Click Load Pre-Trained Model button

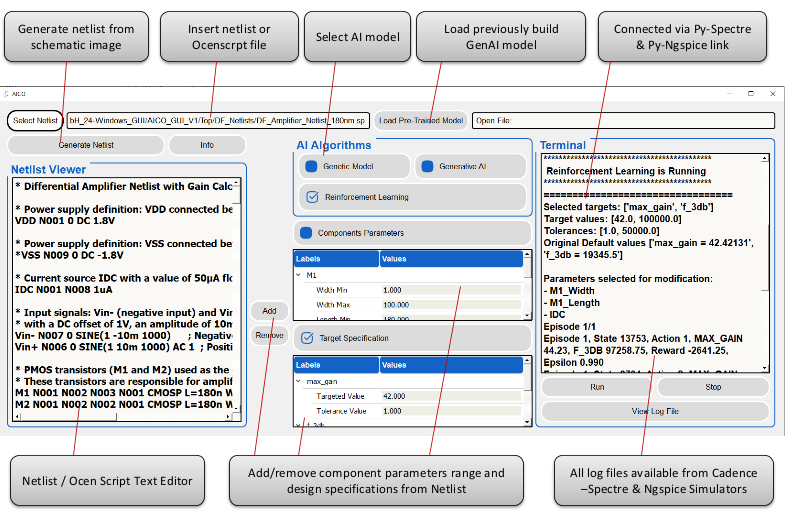(421, 120)
